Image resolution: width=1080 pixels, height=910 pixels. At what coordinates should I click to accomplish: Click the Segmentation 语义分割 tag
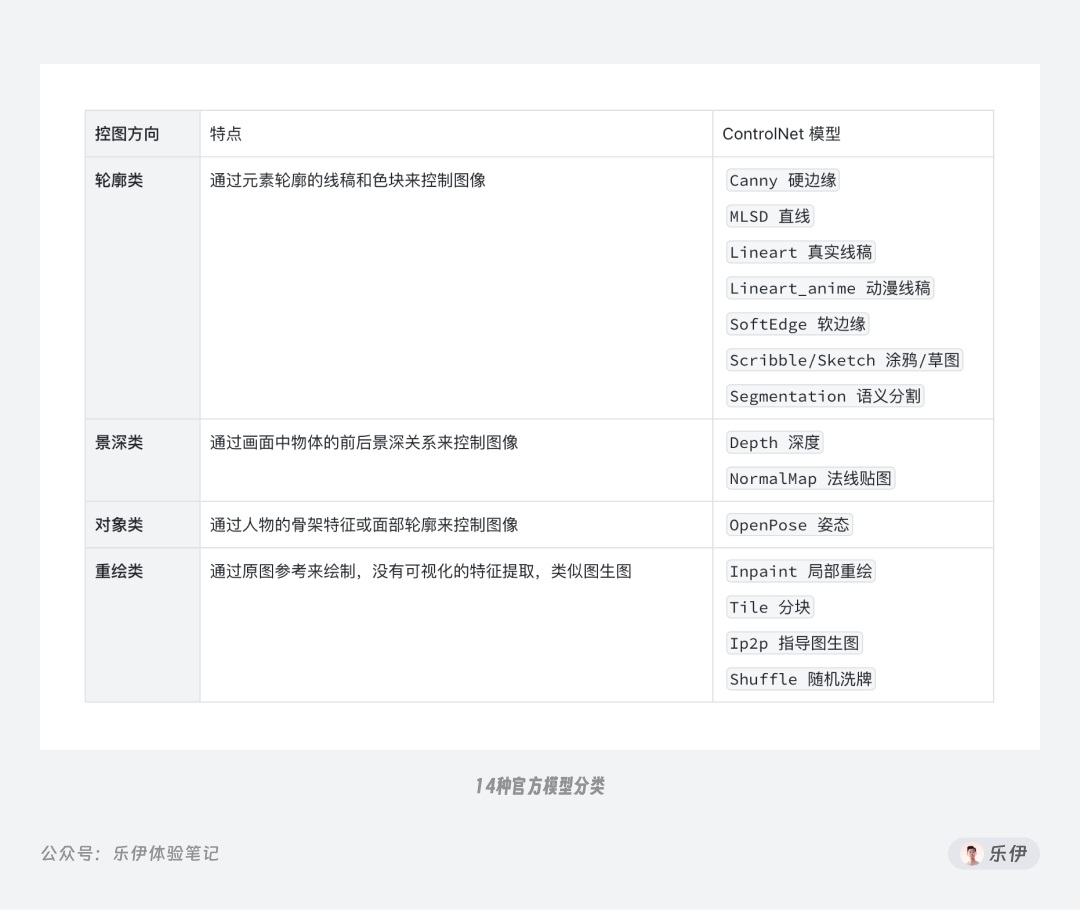[824, 396]
